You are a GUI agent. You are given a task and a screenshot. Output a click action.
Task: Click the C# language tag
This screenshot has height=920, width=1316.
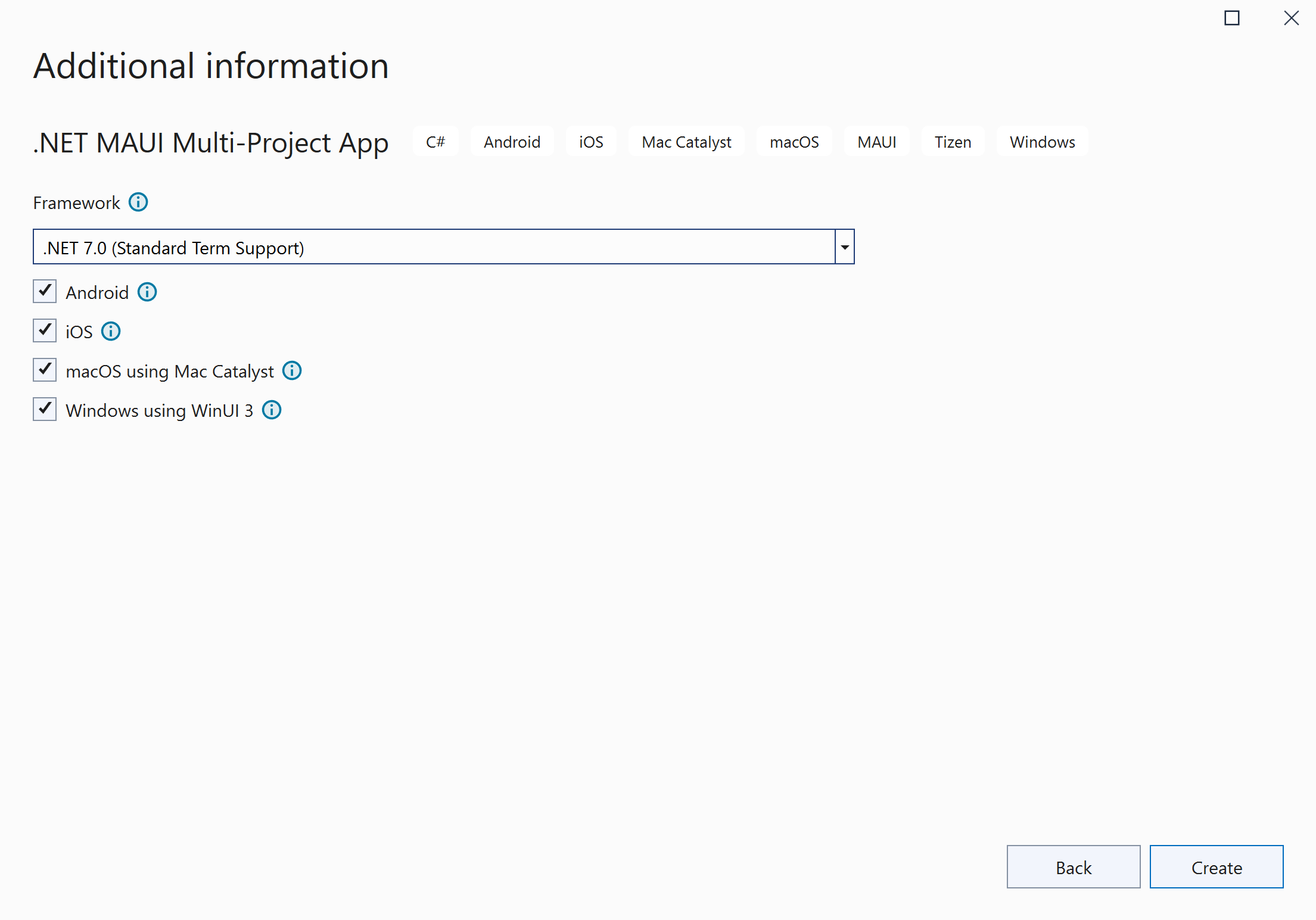(435, 142)
